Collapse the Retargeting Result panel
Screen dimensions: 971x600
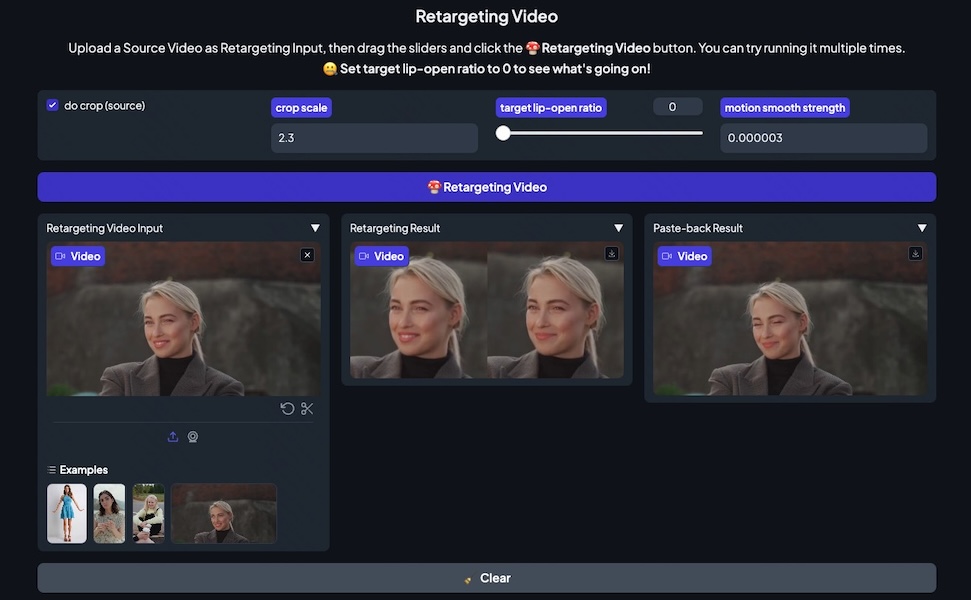[618, 227]
